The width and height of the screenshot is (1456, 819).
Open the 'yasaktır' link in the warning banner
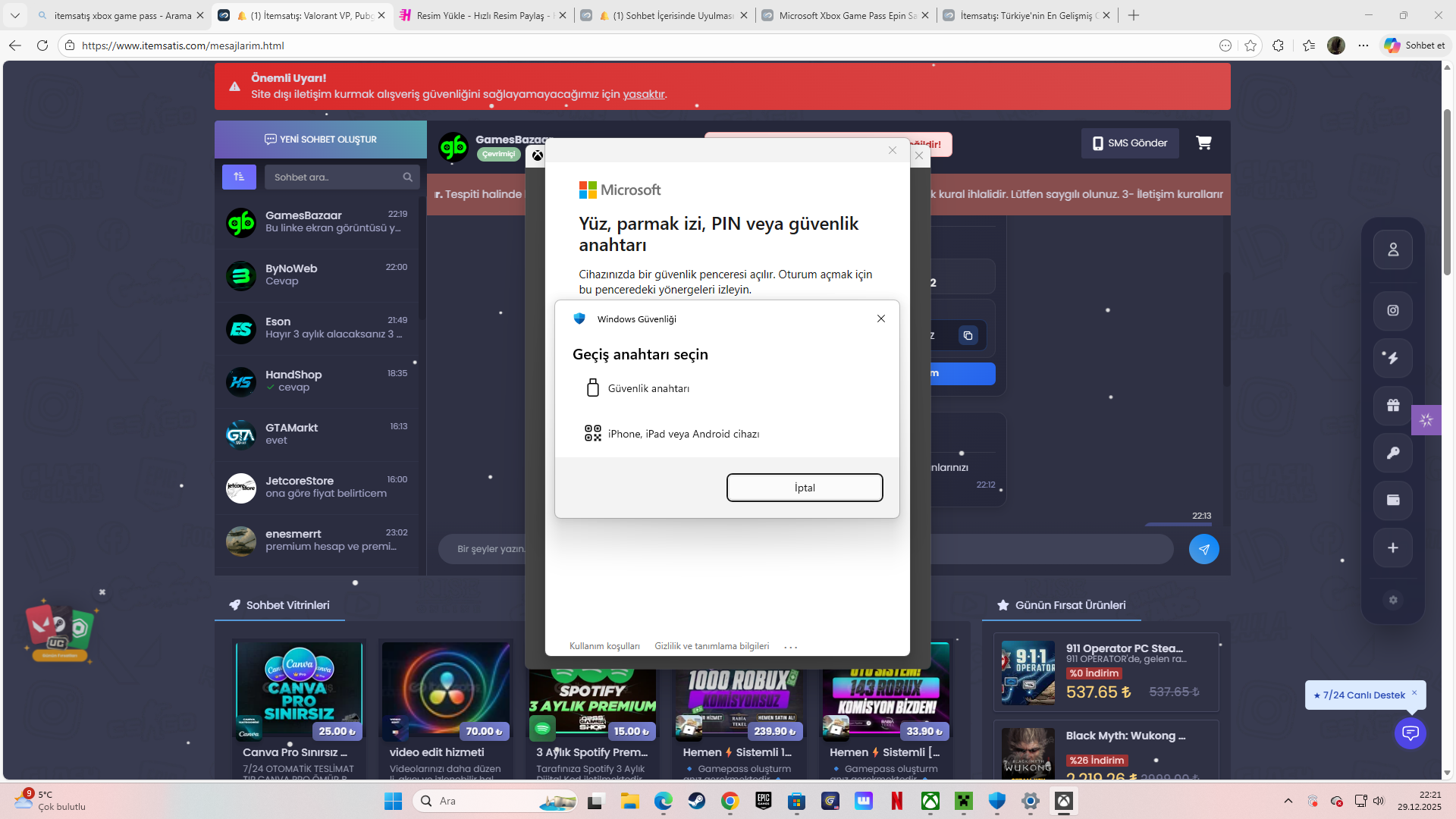[644, 94]
